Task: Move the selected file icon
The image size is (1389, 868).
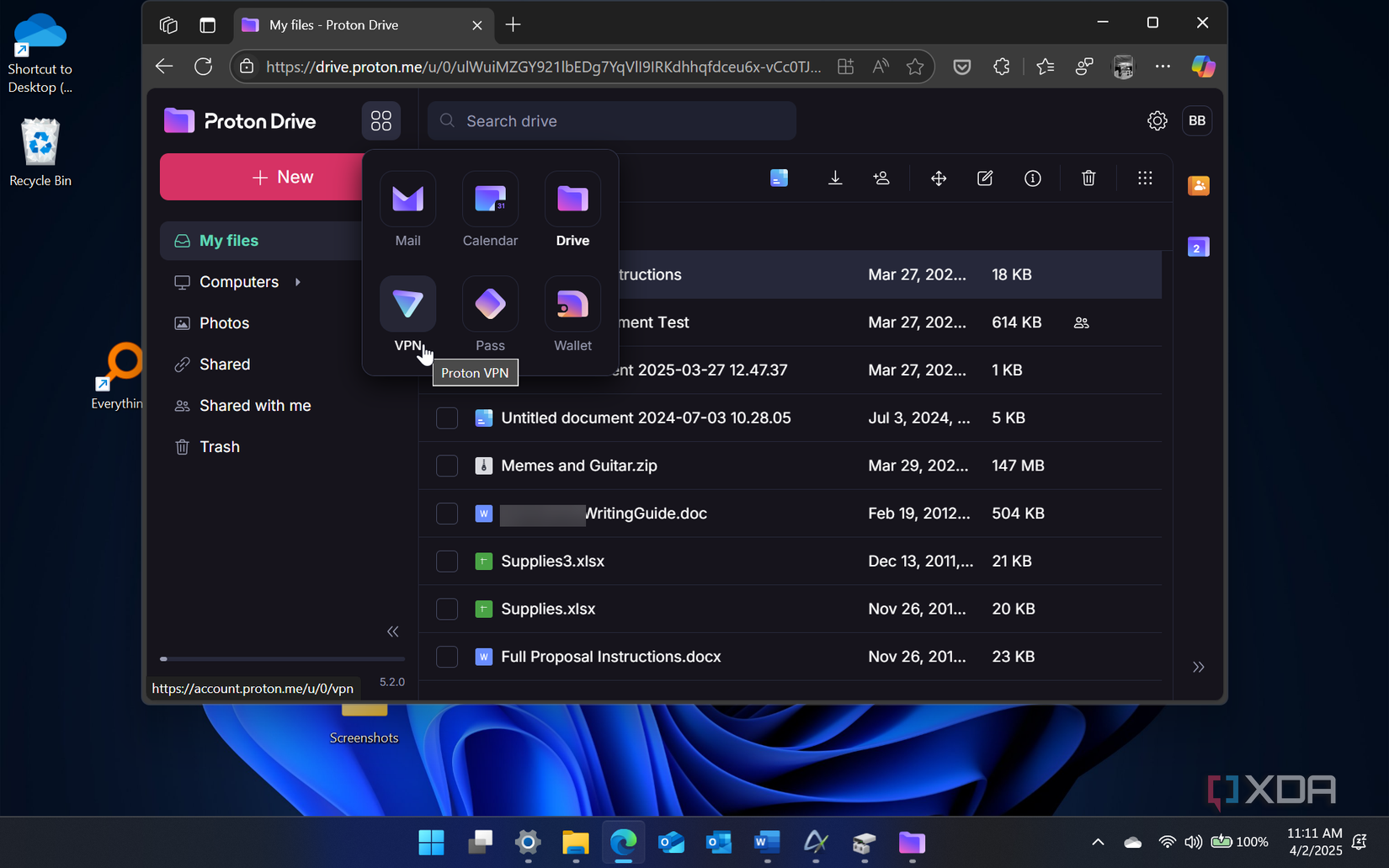Action: point(939,178)
